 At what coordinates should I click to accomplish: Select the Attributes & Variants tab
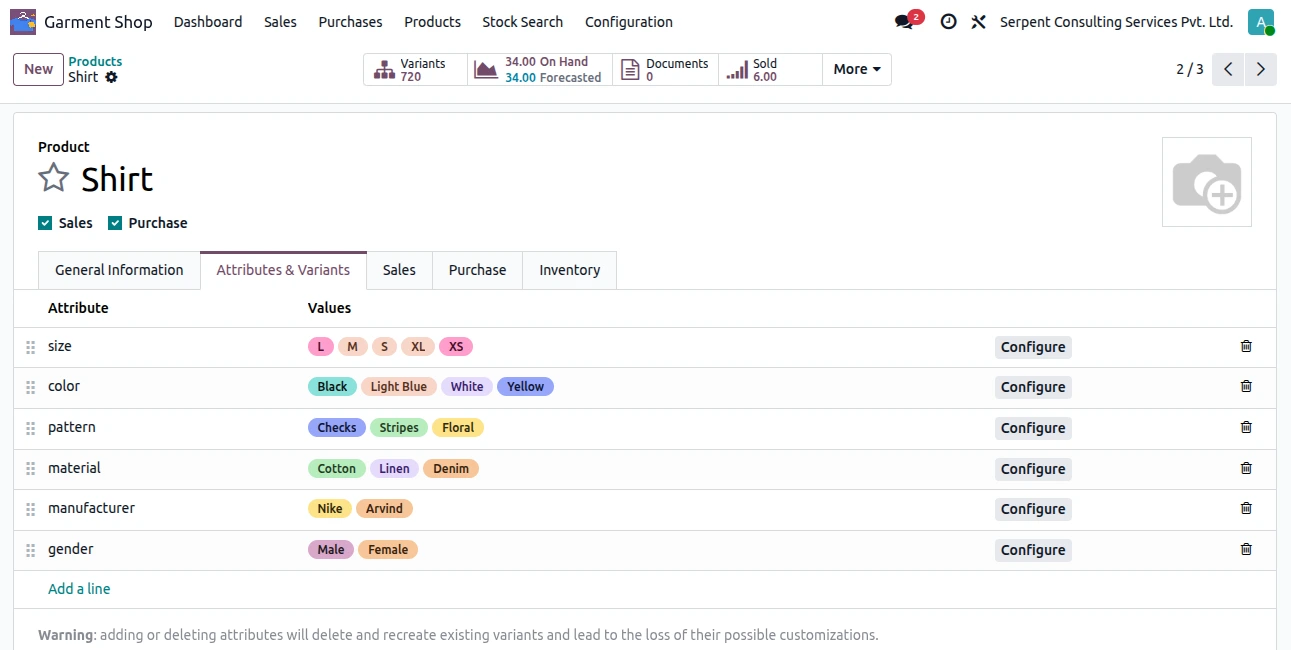[x=283, y=270]
